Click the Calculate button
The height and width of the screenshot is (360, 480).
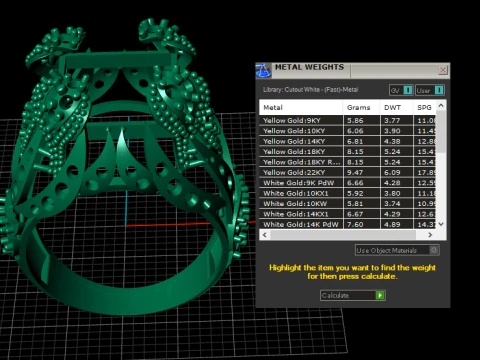(353, 295)
